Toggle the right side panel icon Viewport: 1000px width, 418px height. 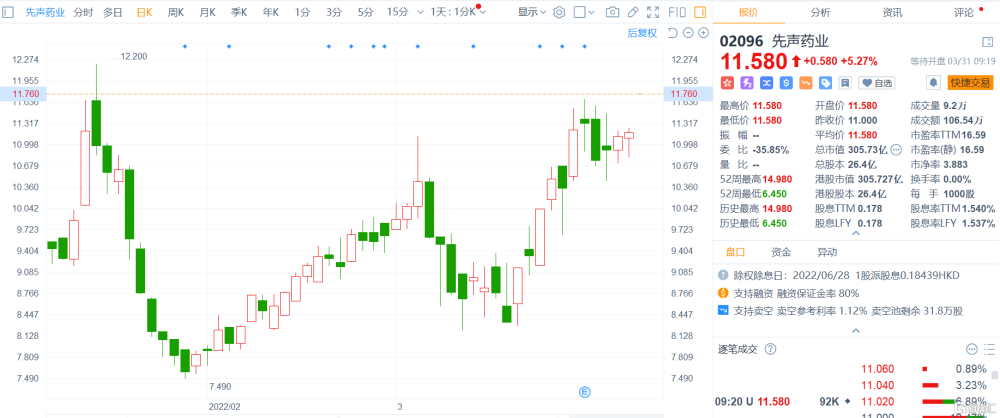point(700,12)
